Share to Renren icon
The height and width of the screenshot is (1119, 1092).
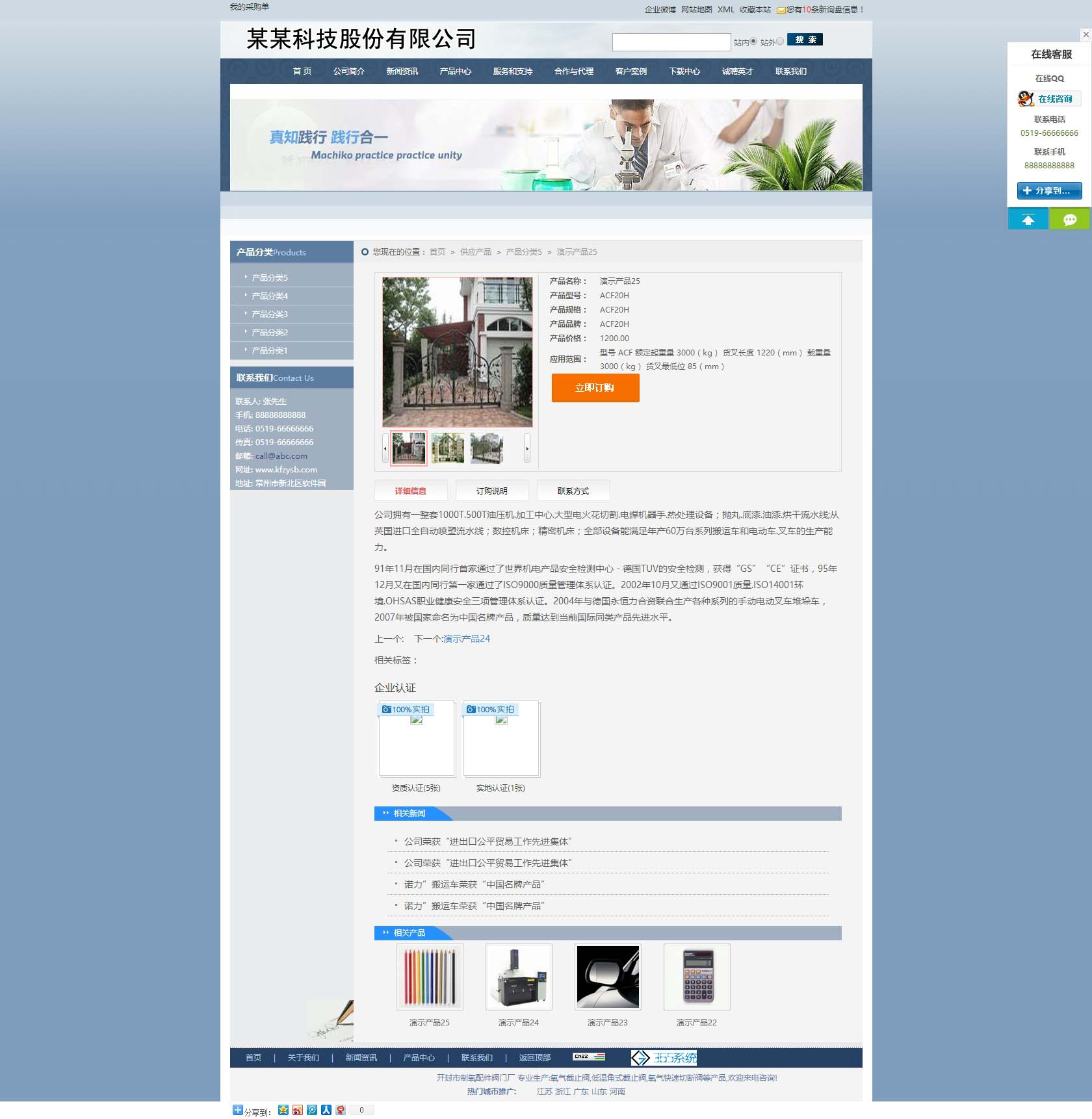coord(326,1110)
